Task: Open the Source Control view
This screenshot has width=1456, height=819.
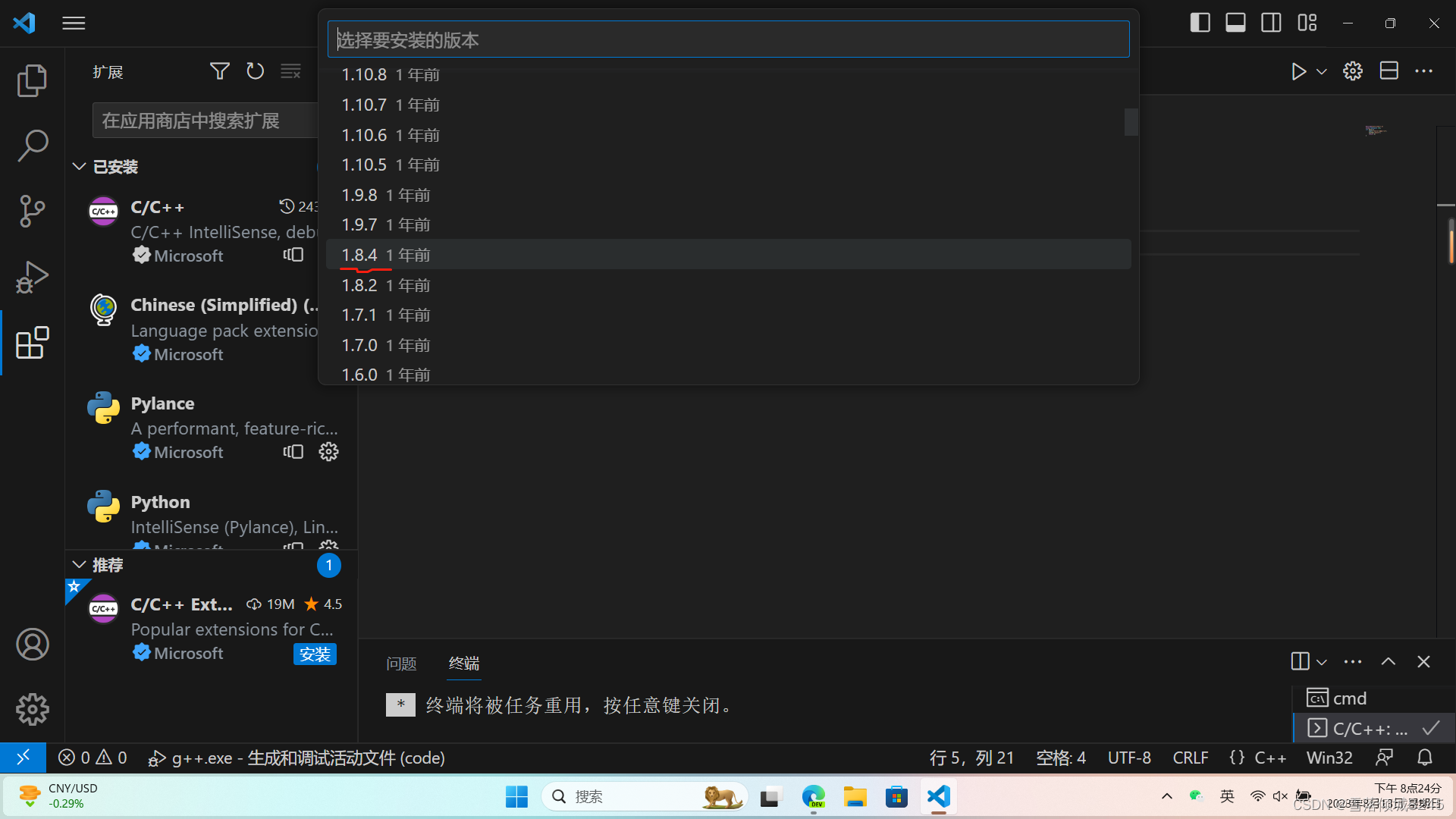Action: coord(32,211)
